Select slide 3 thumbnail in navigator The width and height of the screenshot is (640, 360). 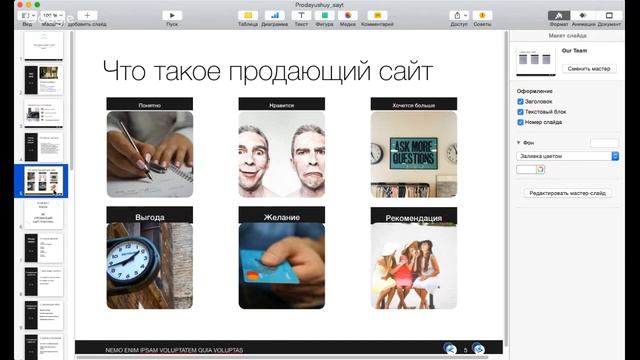44,113
